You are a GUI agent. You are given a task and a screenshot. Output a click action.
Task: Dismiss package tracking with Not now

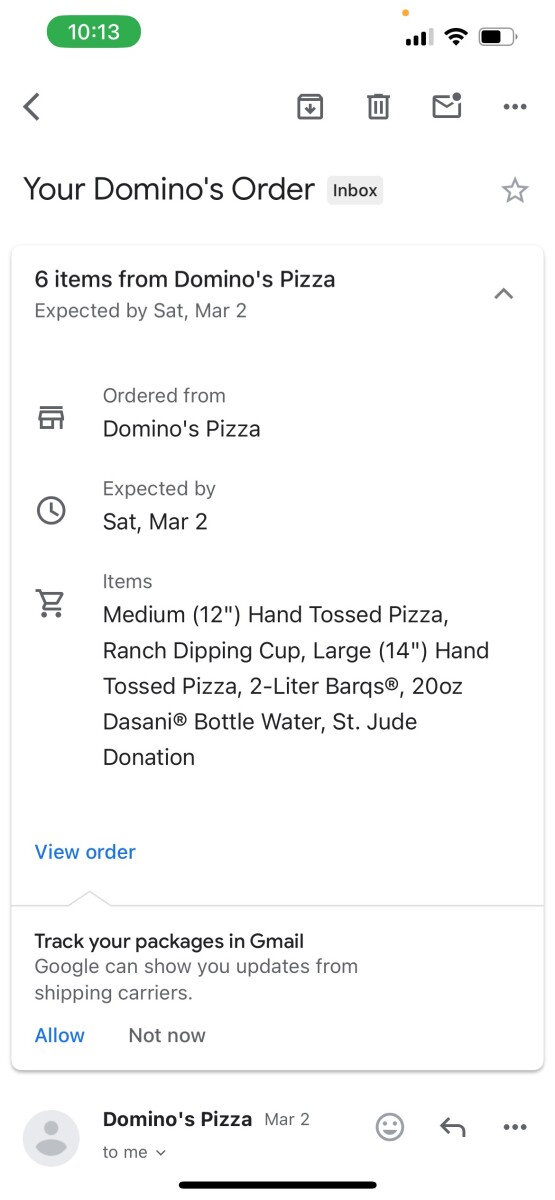coord(167,1035)
